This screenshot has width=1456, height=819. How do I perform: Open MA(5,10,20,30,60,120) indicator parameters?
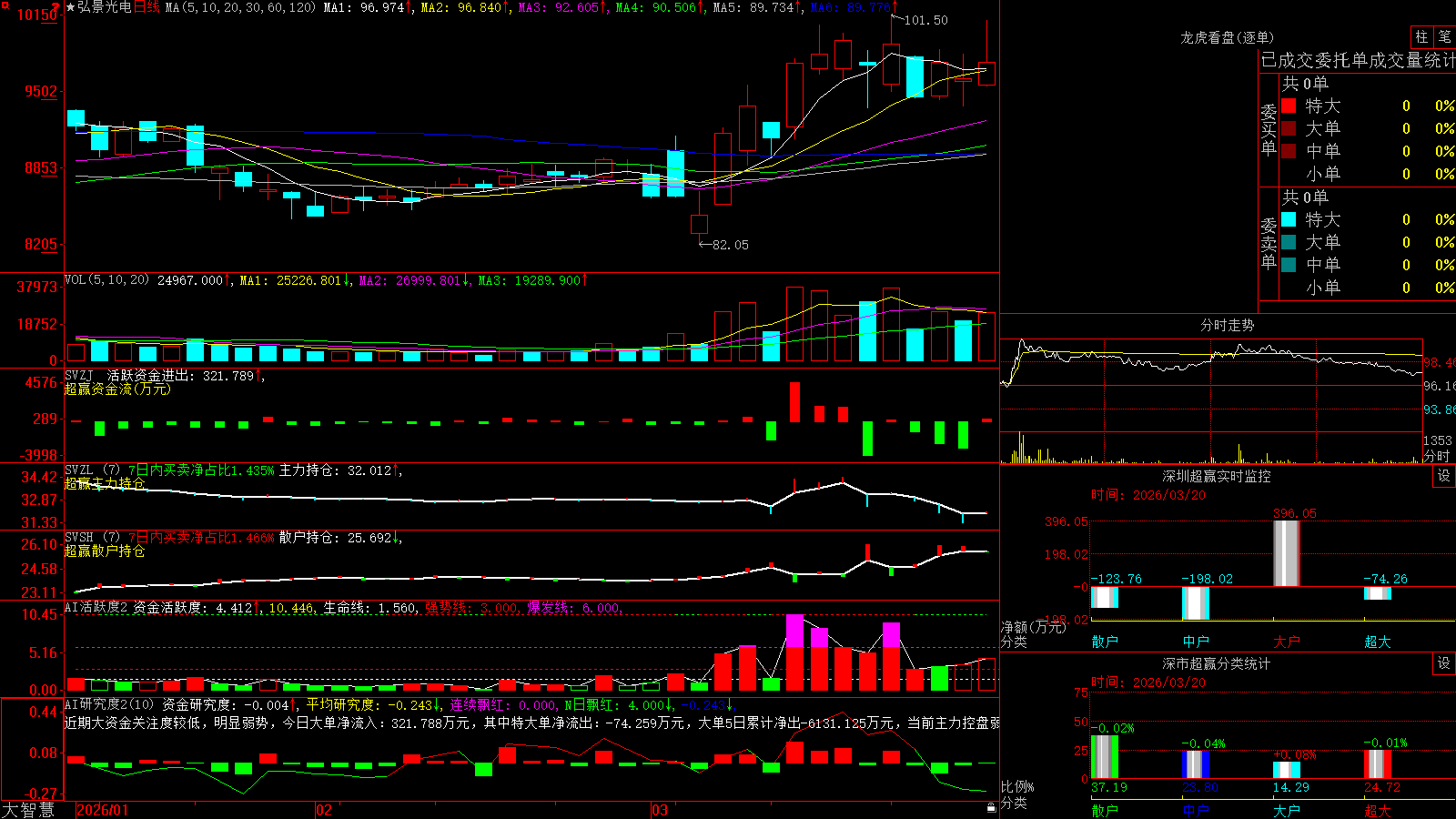click(241, 7)
